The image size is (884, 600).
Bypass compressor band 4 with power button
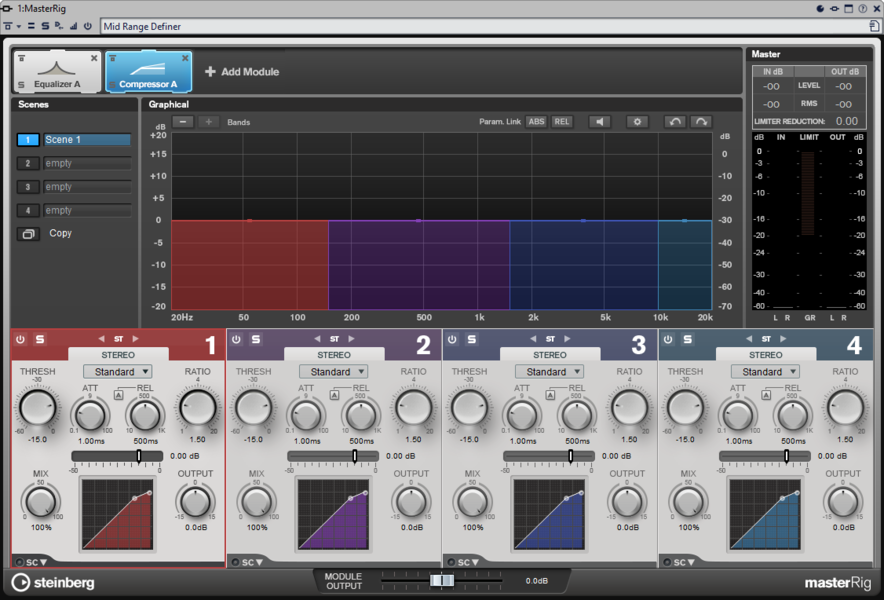pos(668,339)
